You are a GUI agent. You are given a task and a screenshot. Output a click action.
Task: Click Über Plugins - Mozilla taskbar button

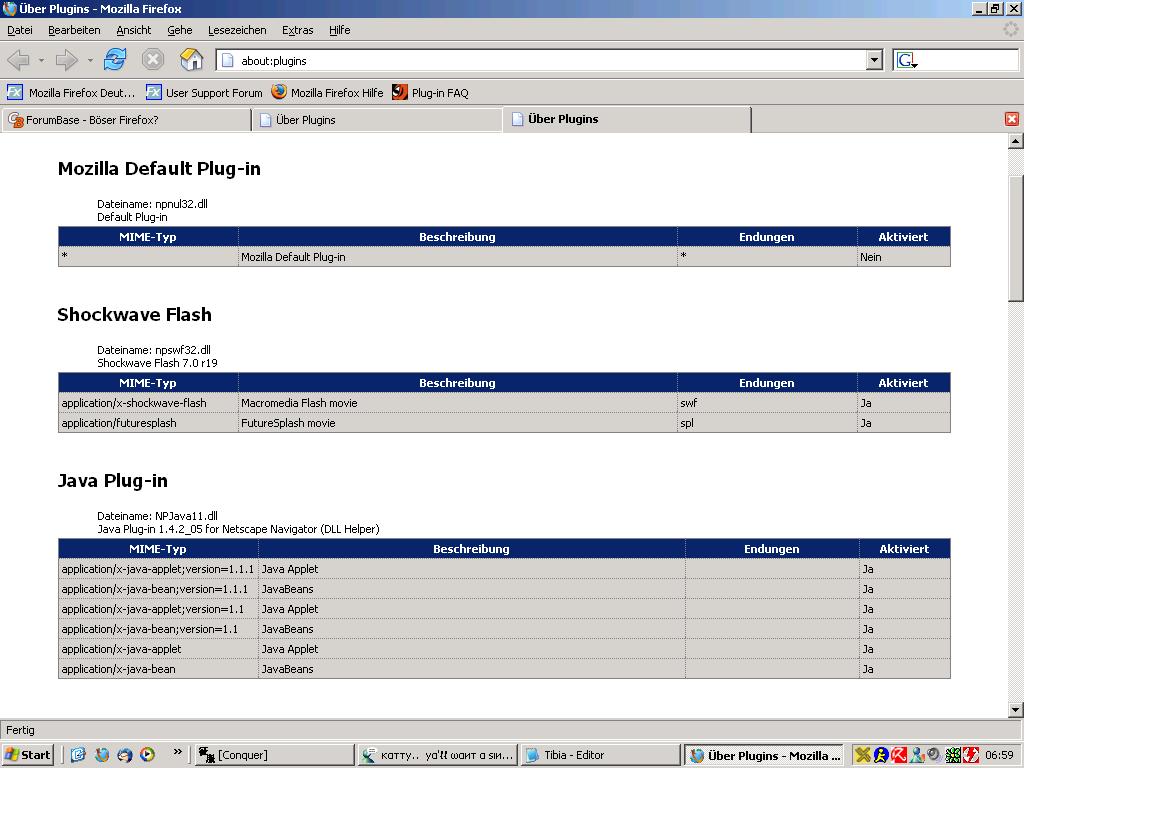point(766,755)
